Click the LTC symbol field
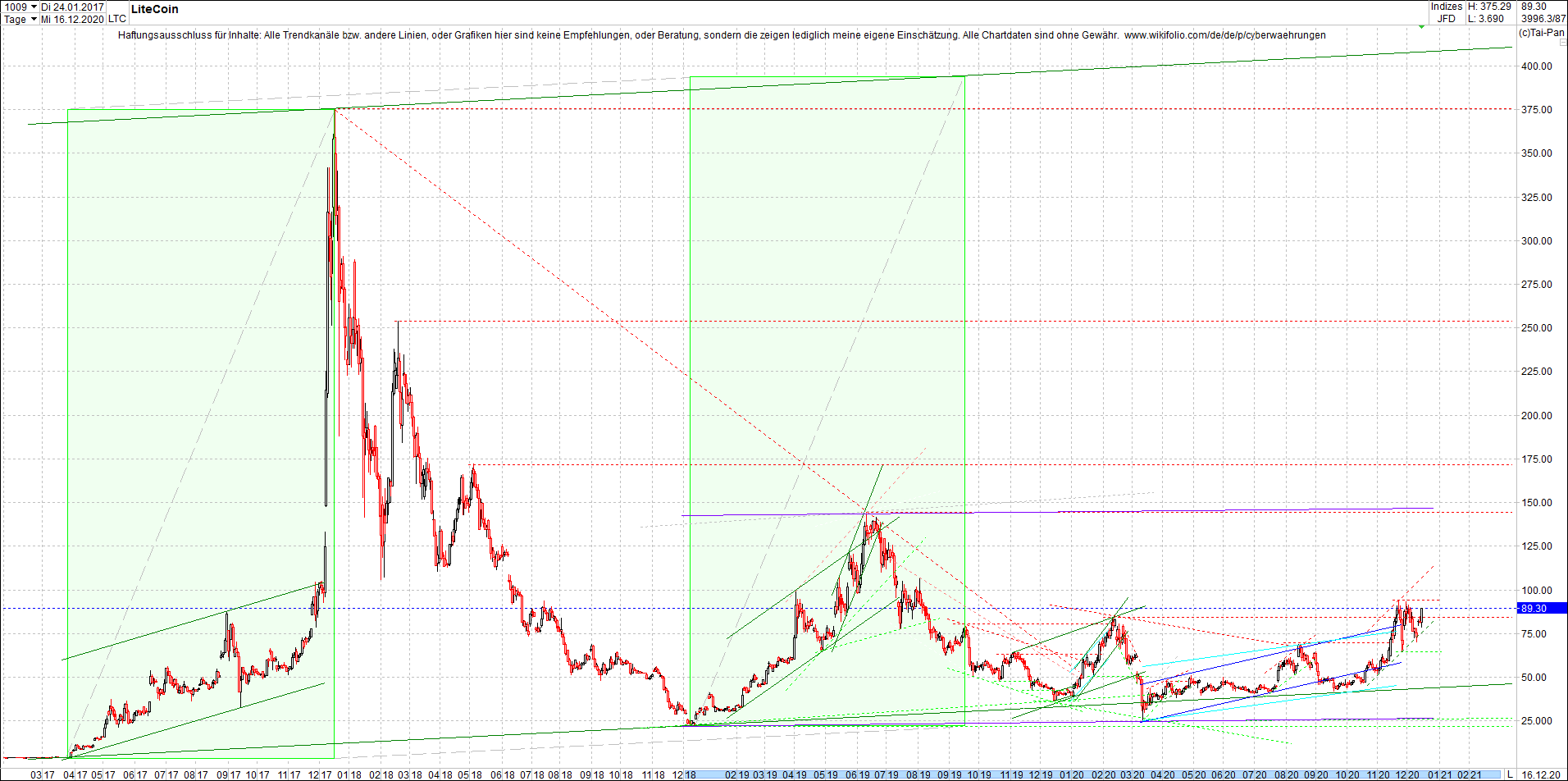 point(117,19)
